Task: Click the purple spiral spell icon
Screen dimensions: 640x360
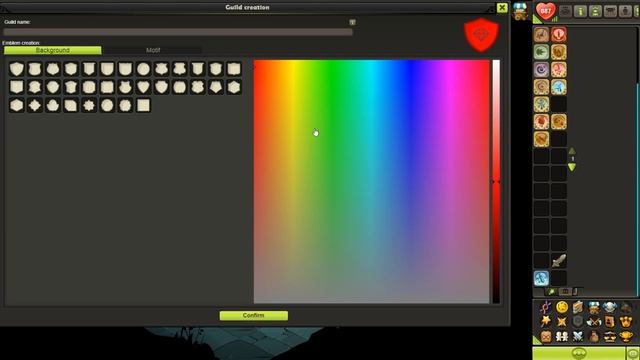Action: 541,69
